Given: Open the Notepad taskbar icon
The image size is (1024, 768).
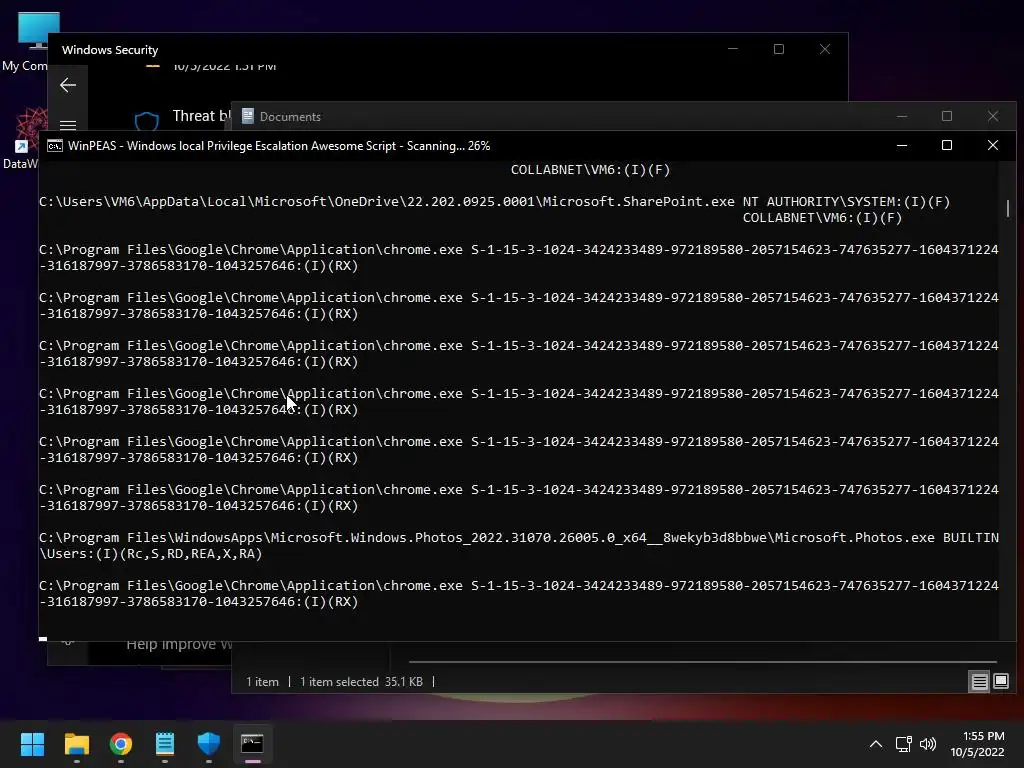Looking at the screenshot, I should (165, 744).
